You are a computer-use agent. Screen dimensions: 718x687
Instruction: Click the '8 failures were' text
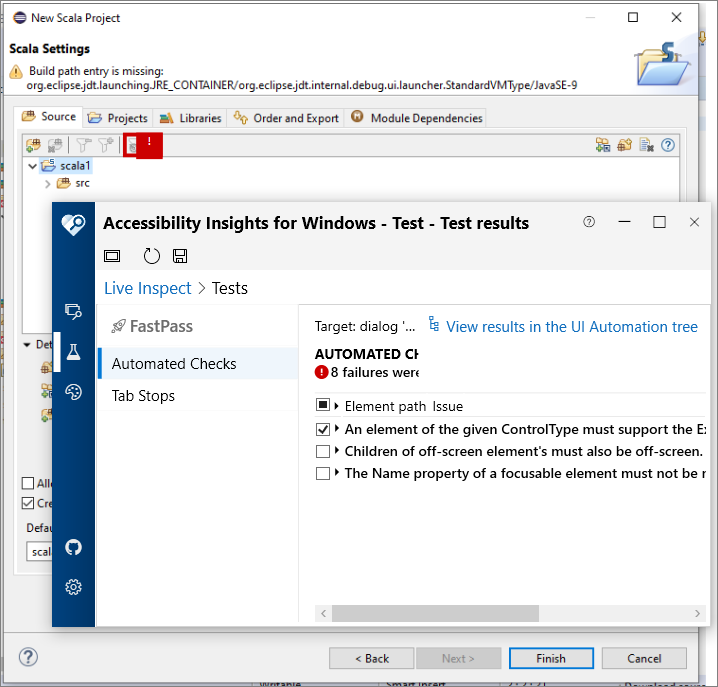click(x=375, y=372)
